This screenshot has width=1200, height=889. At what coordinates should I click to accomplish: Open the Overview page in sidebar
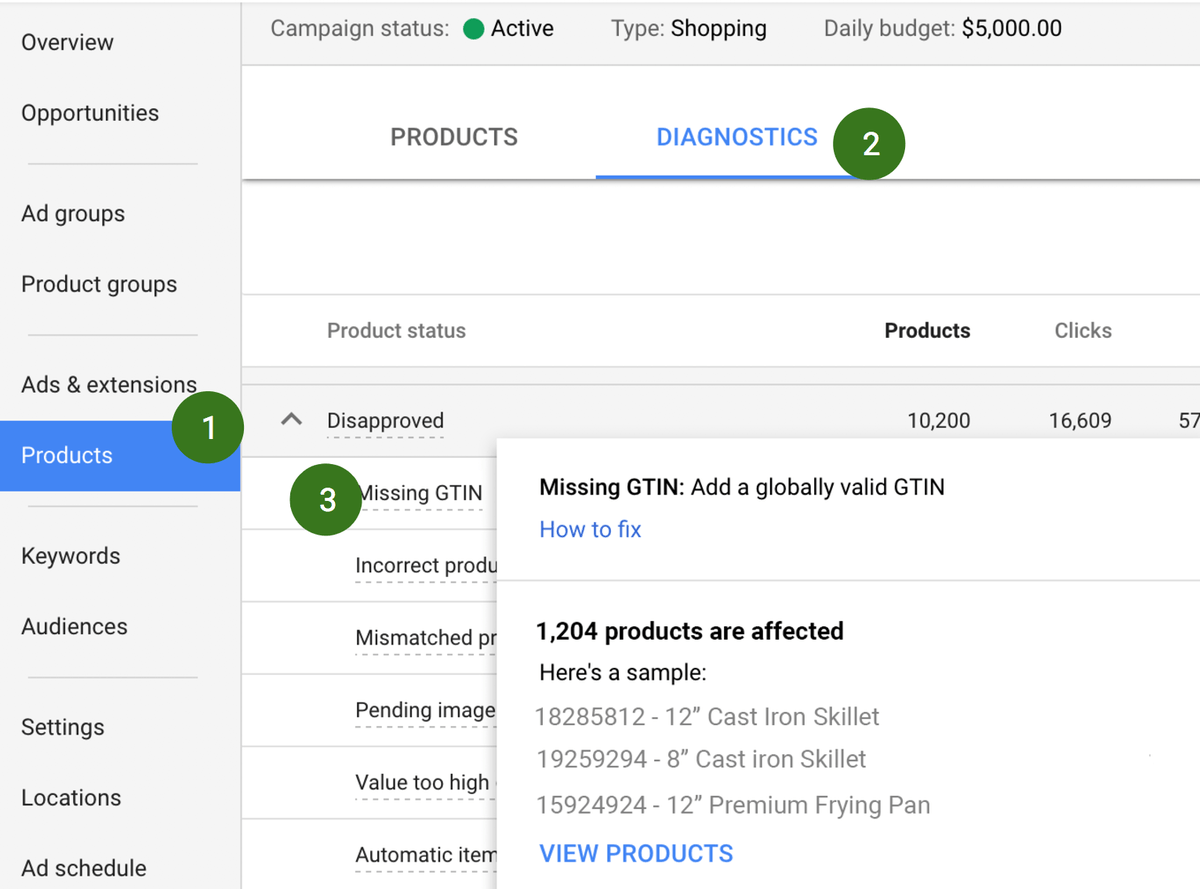coord(67,43)
